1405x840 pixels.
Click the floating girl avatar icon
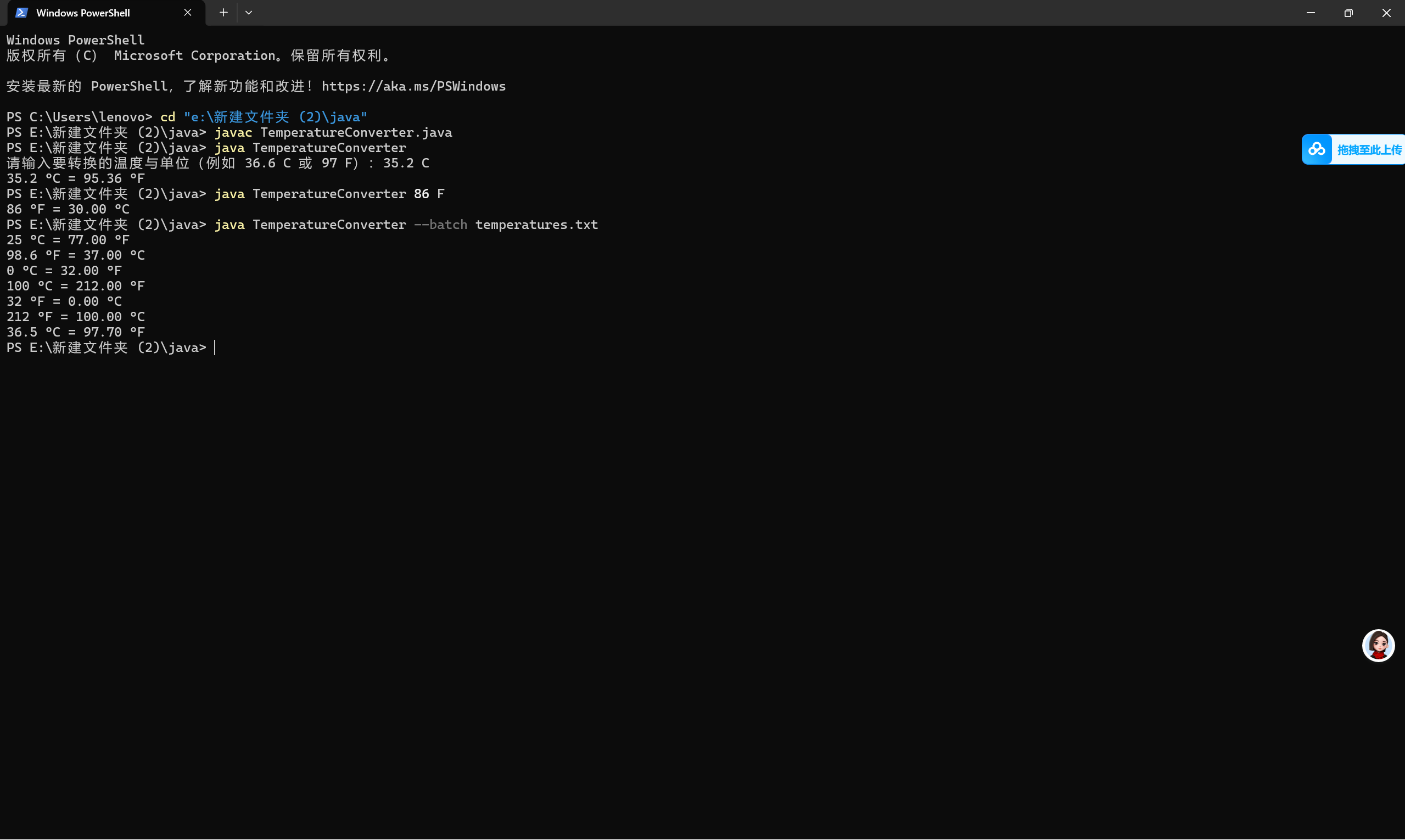click(1378, 645)
